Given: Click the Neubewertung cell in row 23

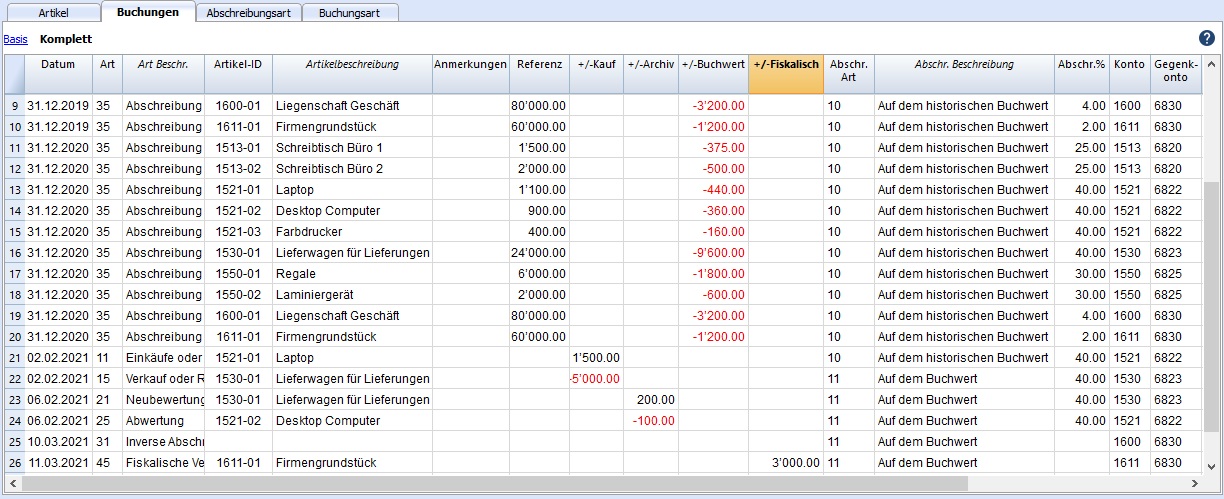Looking at the screenshot, I should [x=164, y=399].
